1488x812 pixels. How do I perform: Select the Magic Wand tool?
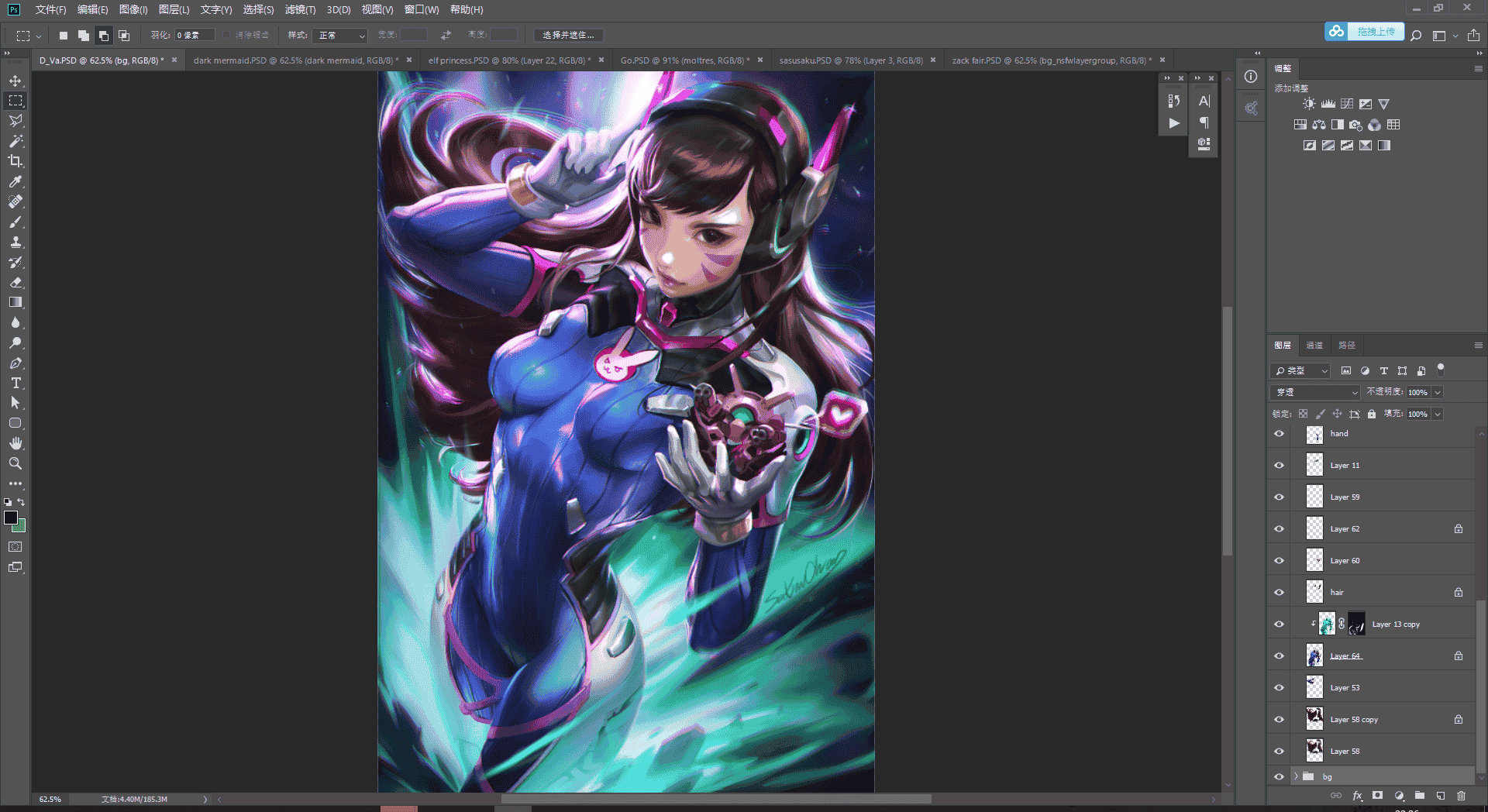(x=15, y=141)
